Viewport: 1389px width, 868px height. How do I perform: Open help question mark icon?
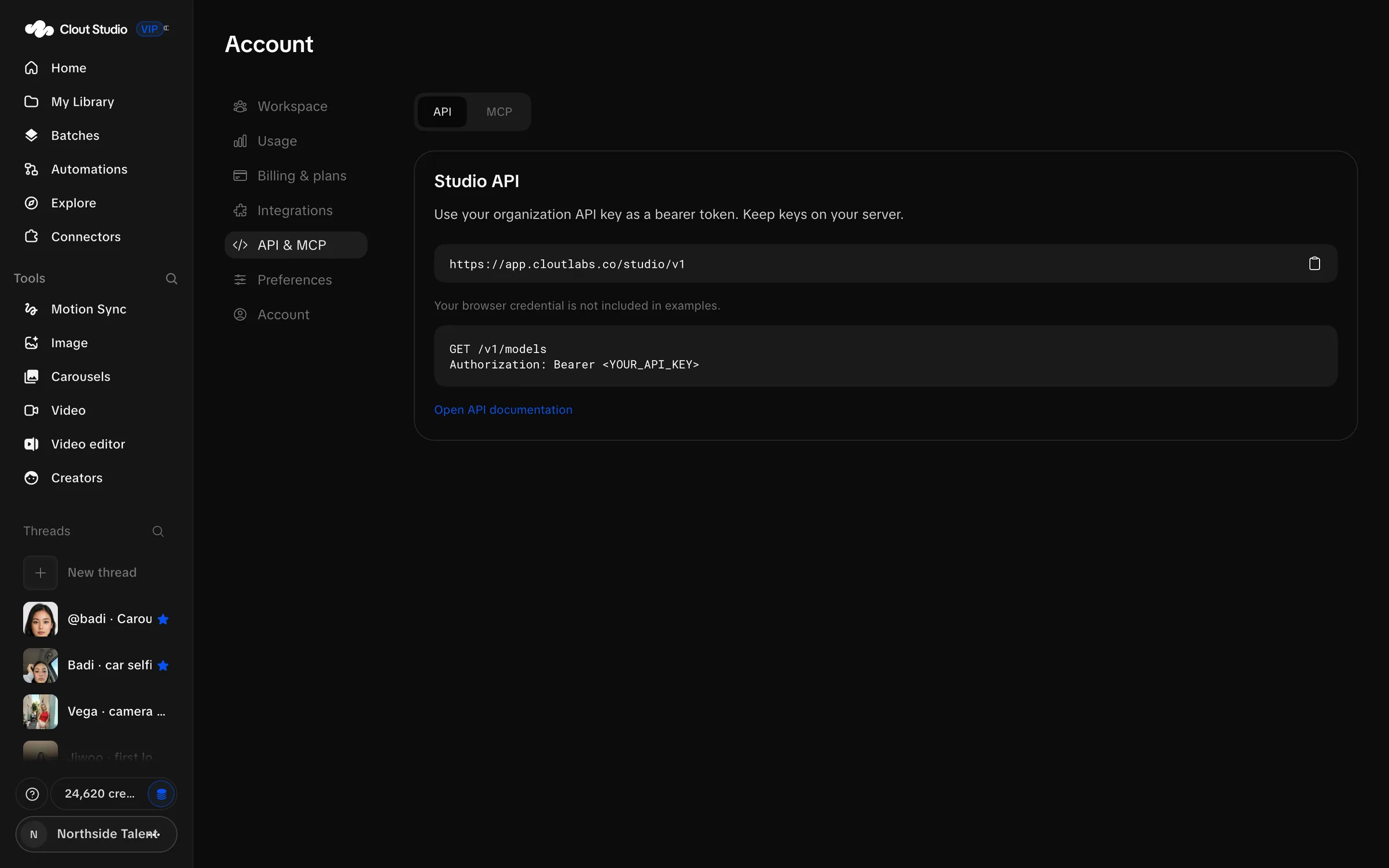(x=32, y=794)
